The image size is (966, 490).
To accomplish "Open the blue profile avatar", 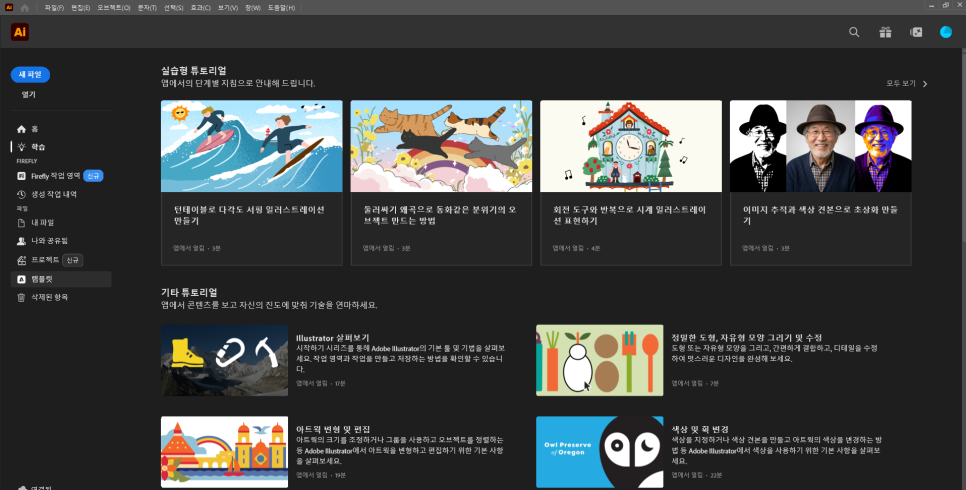I will [946, 32].
